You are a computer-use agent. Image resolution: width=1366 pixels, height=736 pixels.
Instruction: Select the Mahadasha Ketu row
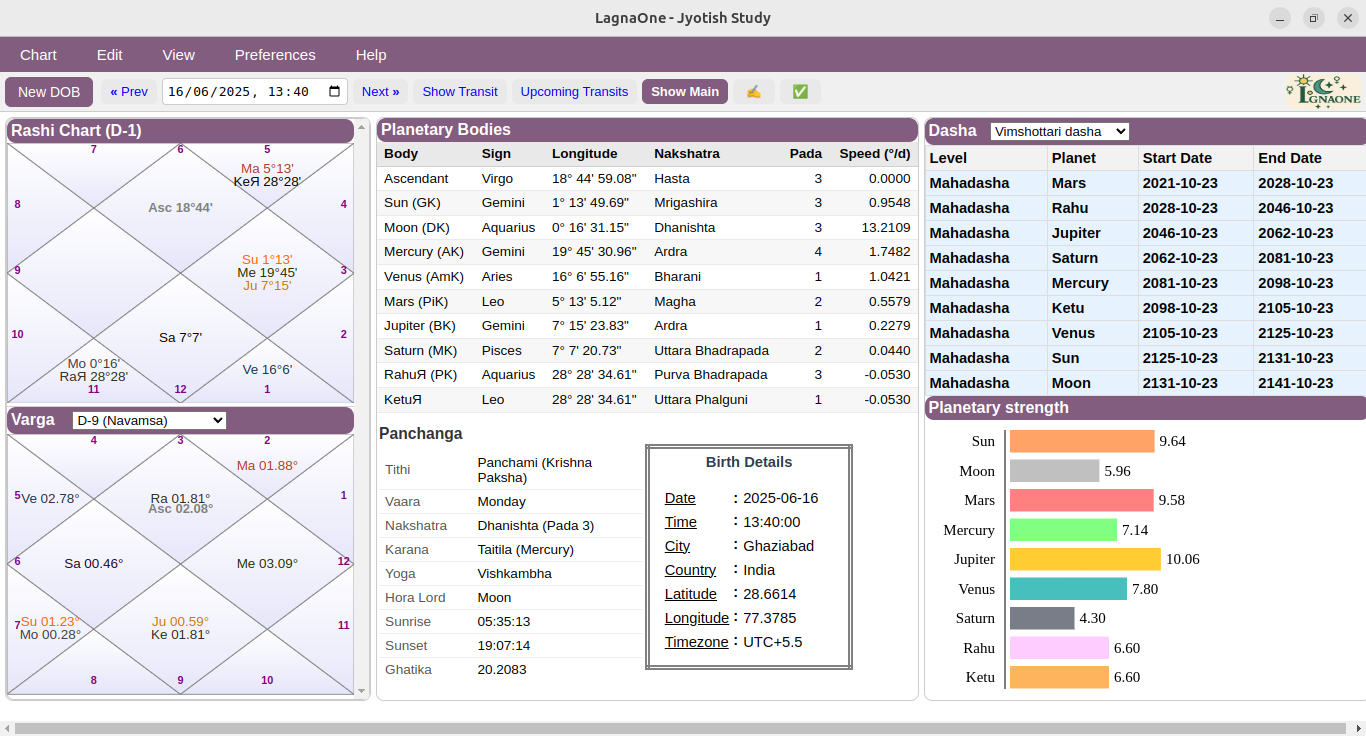coord(1145,308)
